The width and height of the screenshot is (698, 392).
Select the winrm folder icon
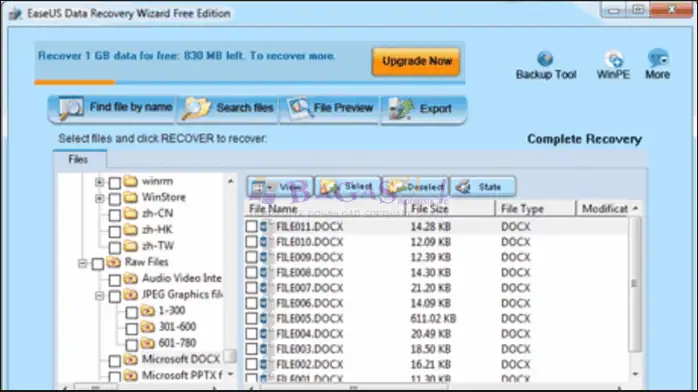point(130,181)
